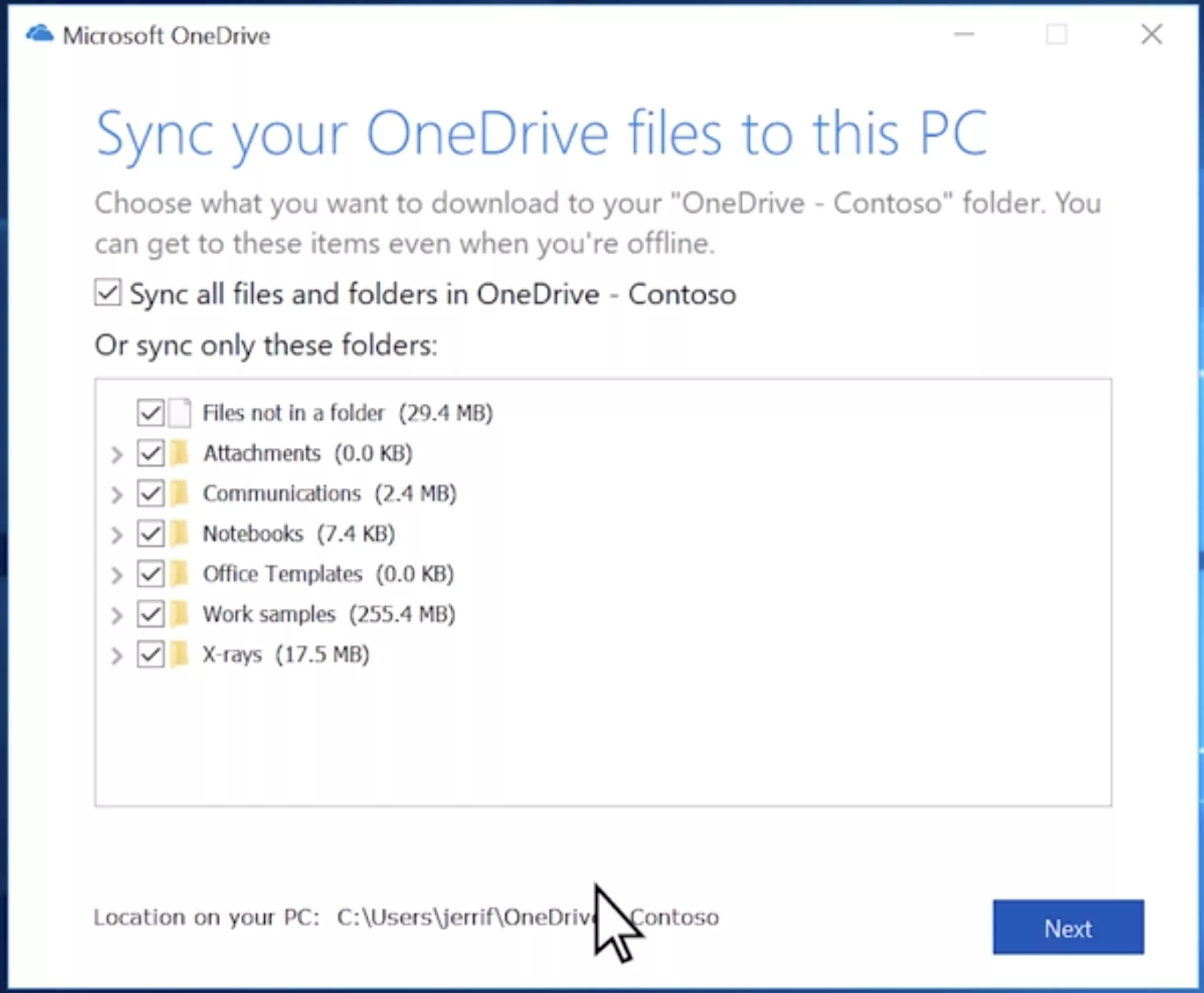
Task: Uncheck the Communications folder checkbox
Action: point(150,493)
